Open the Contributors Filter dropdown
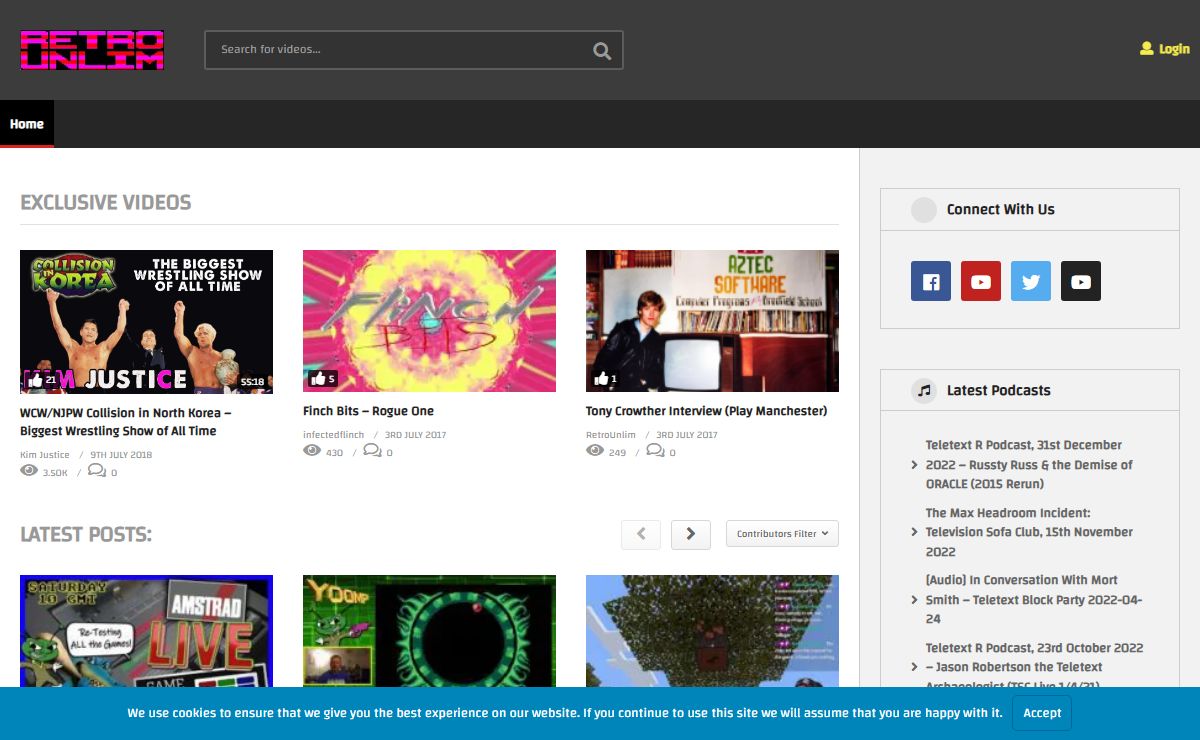 782,534
